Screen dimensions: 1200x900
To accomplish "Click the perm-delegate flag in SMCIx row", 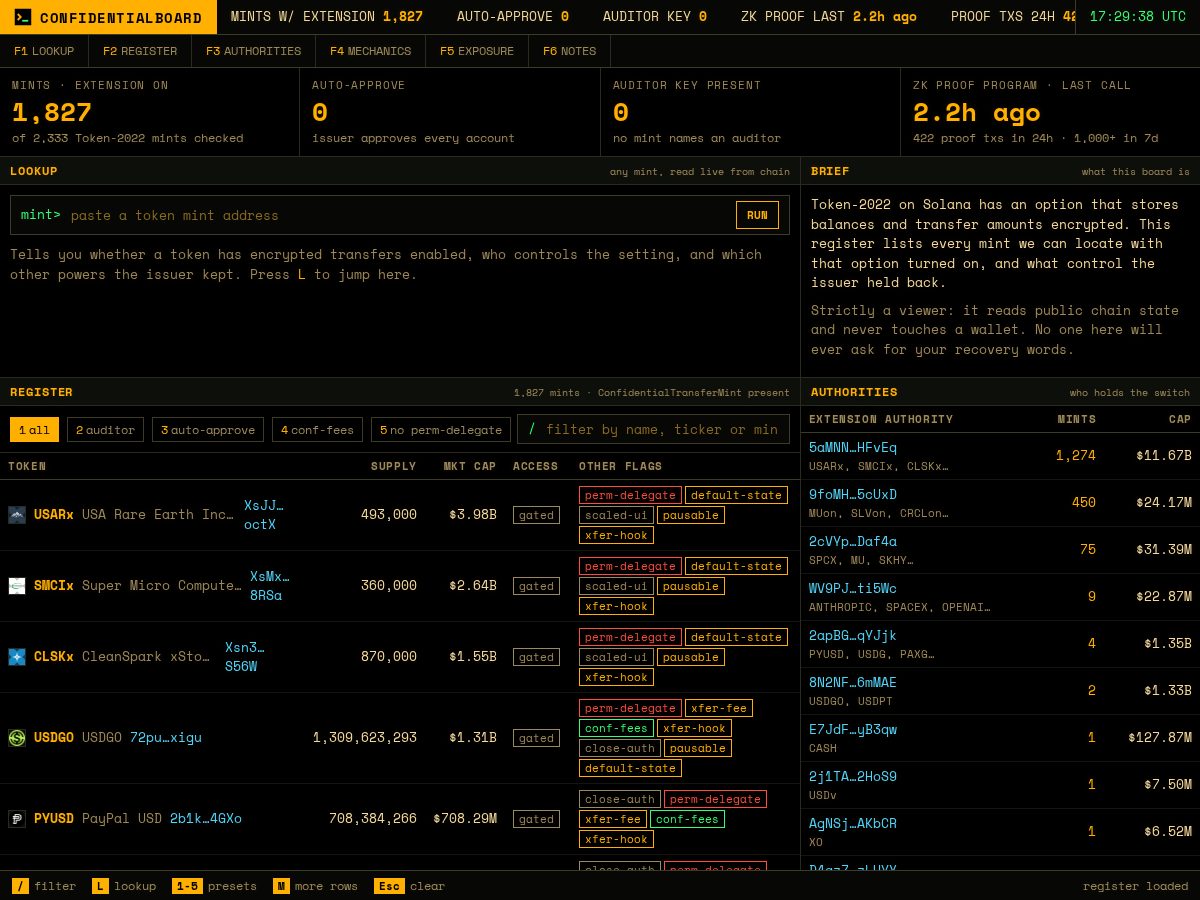I will click(x=630, y=566).
